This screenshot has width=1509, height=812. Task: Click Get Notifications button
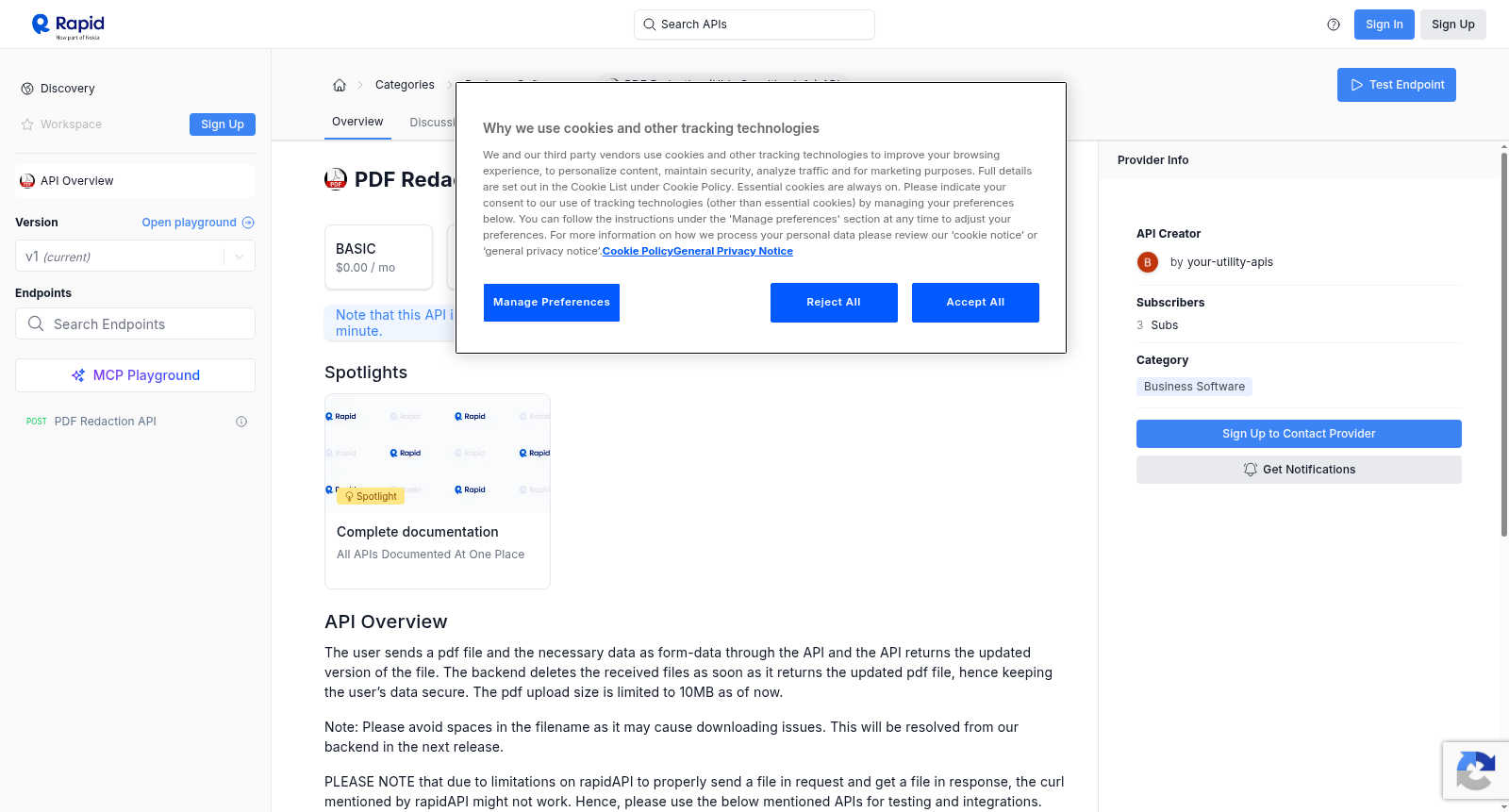point(1299,470)
